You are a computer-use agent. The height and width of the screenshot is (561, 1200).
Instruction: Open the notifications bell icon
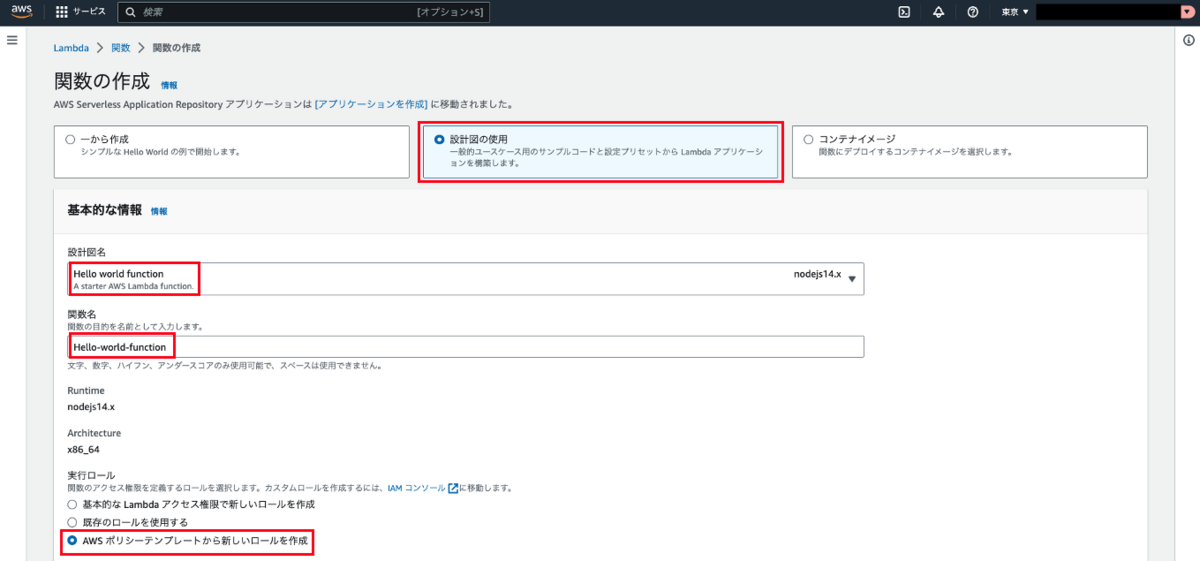tap(938, 12)
